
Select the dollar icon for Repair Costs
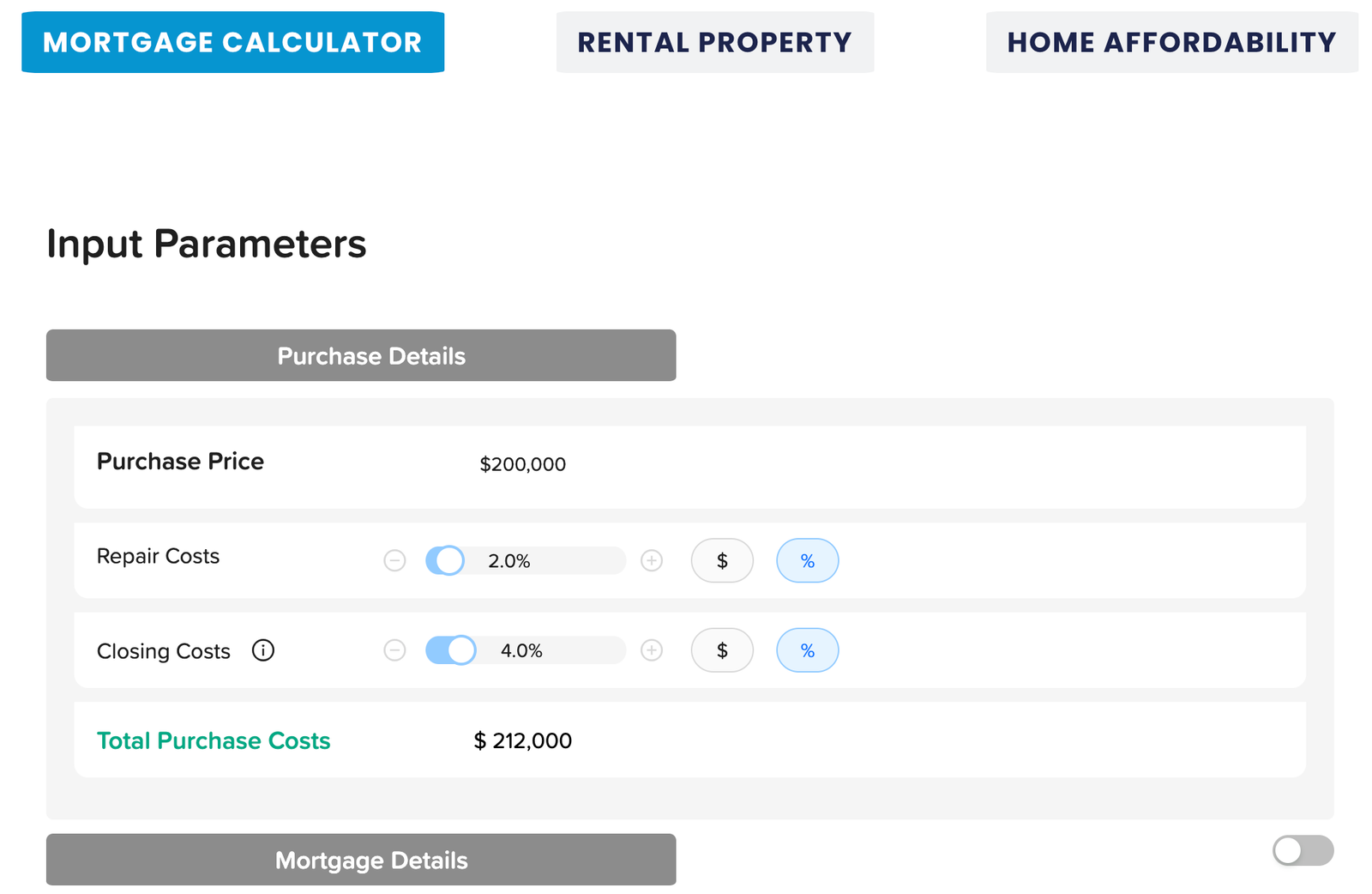tap(721, 560)
